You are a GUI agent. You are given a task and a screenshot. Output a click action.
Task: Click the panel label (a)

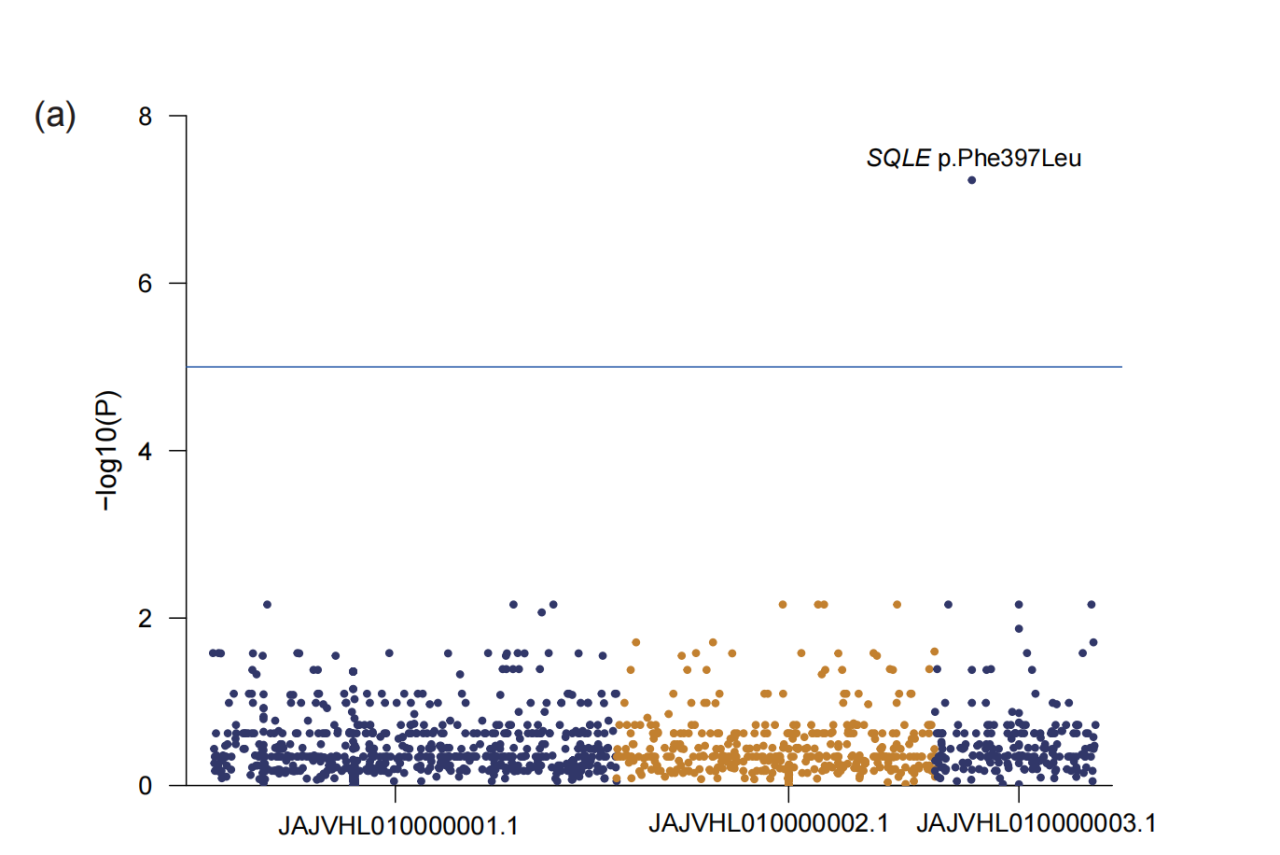(55, 116)
